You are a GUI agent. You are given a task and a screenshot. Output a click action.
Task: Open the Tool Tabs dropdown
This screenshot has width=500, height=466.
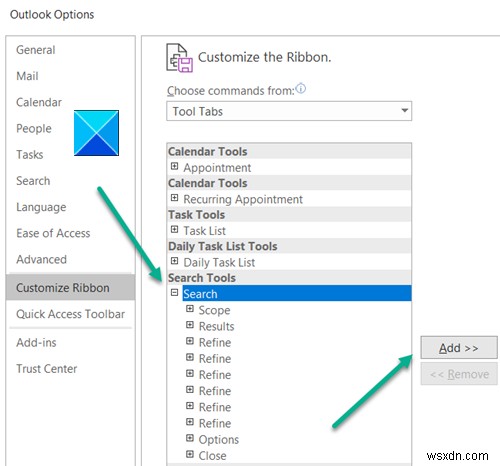click(x=289, y=111)
